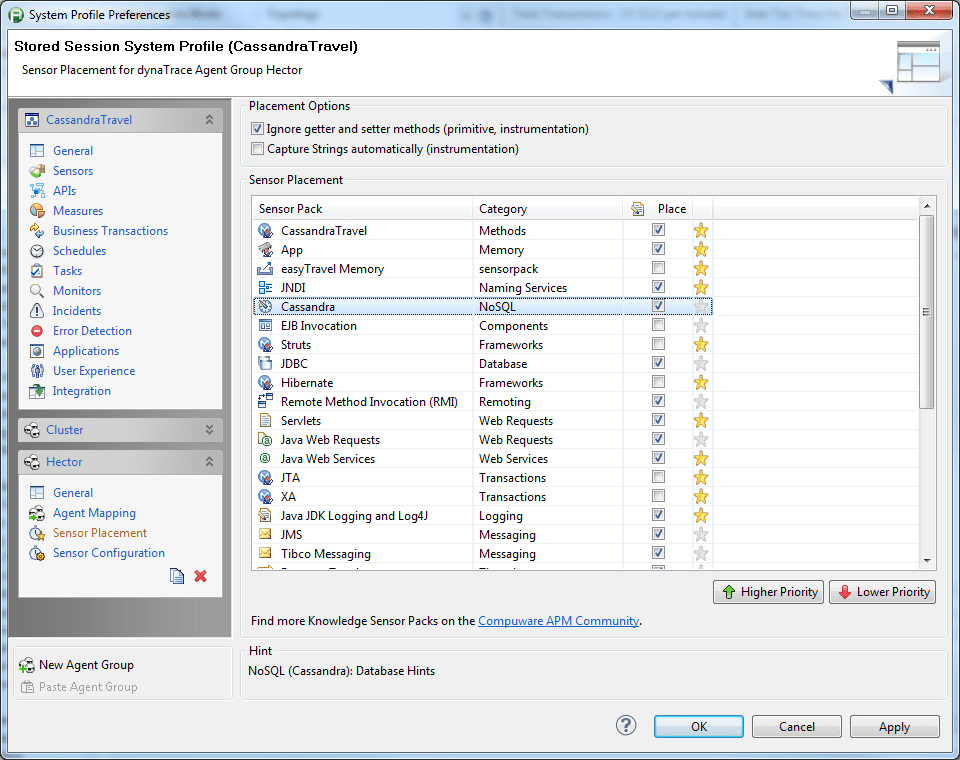Copy agent group using the document icon
The width and height of the screenshot is (960, 760).
(177, 576)
